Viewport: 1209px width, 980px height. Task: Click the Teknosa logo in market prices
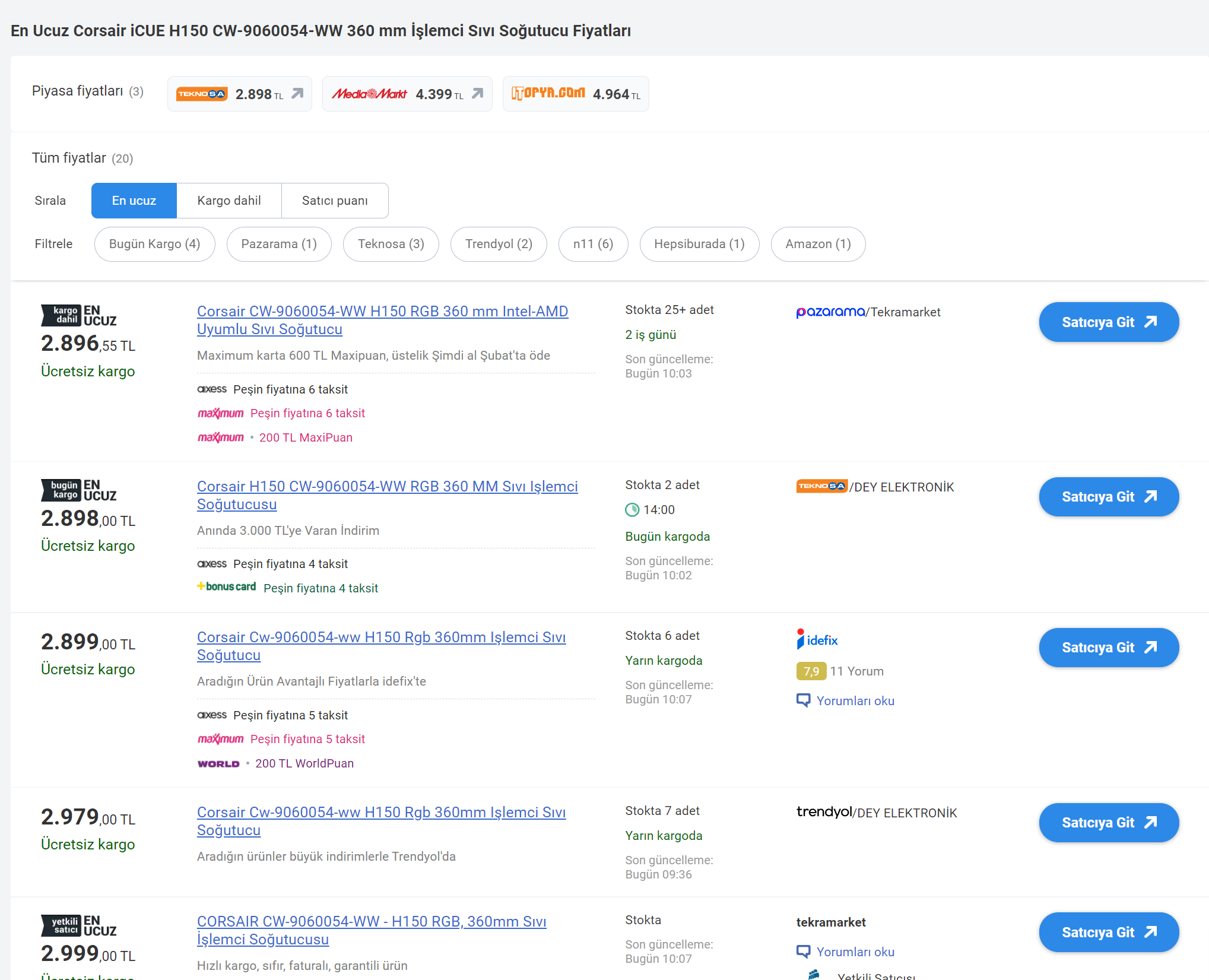pyautogui.click(x=202, y=94)
